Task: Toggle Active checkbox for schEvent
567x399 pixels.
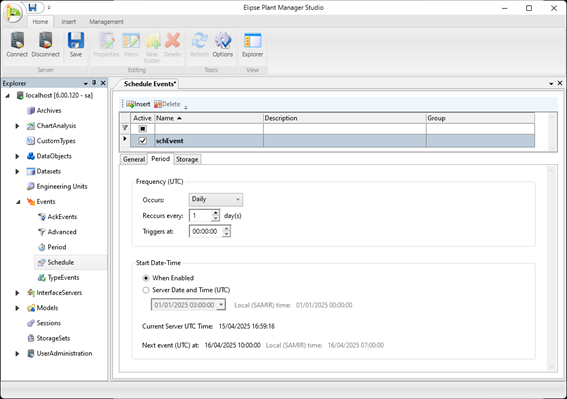Action: coord(142,141)
